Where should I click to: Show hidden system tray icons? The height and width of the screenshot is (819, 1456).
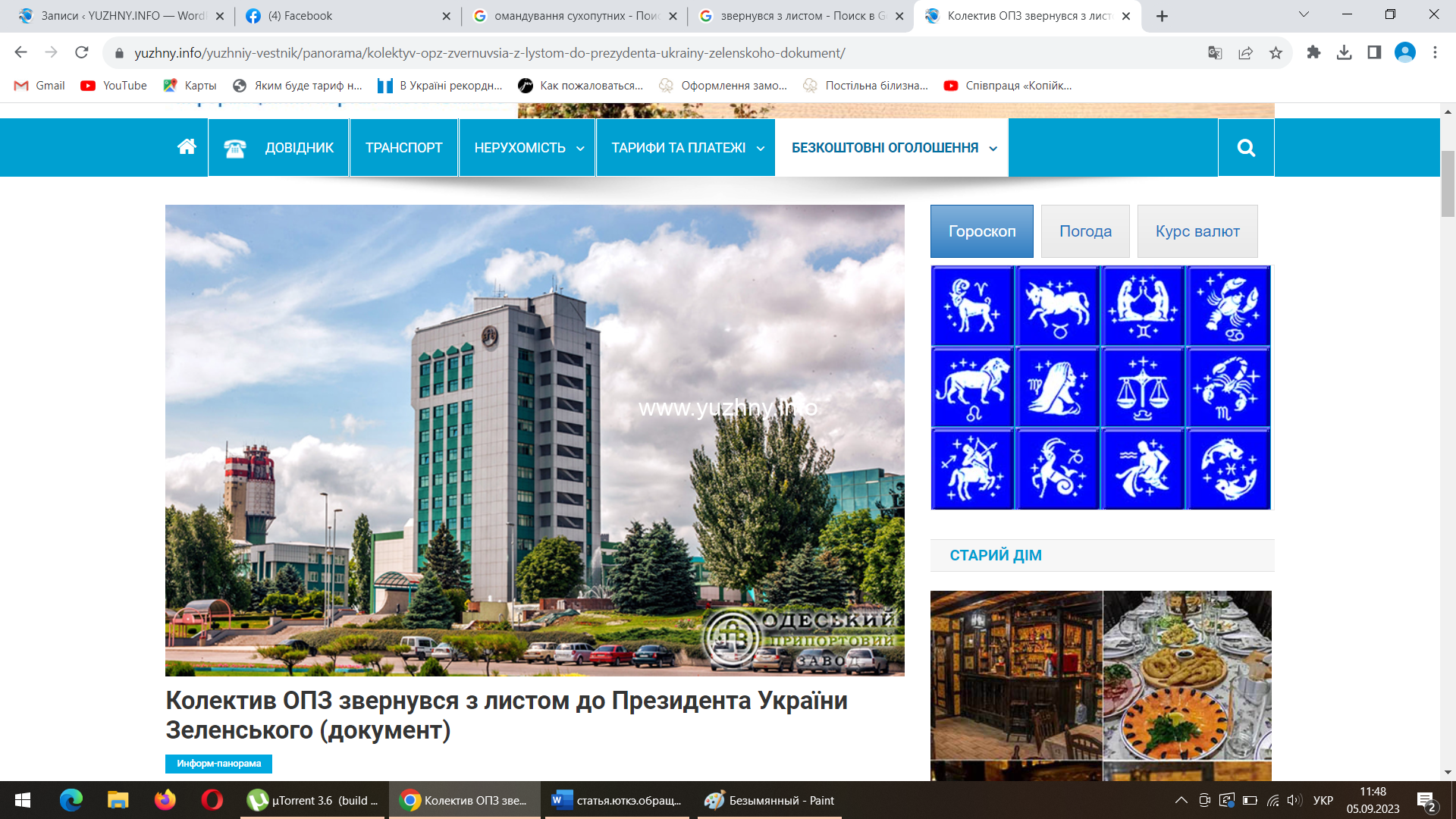[x=1181, y=800]
